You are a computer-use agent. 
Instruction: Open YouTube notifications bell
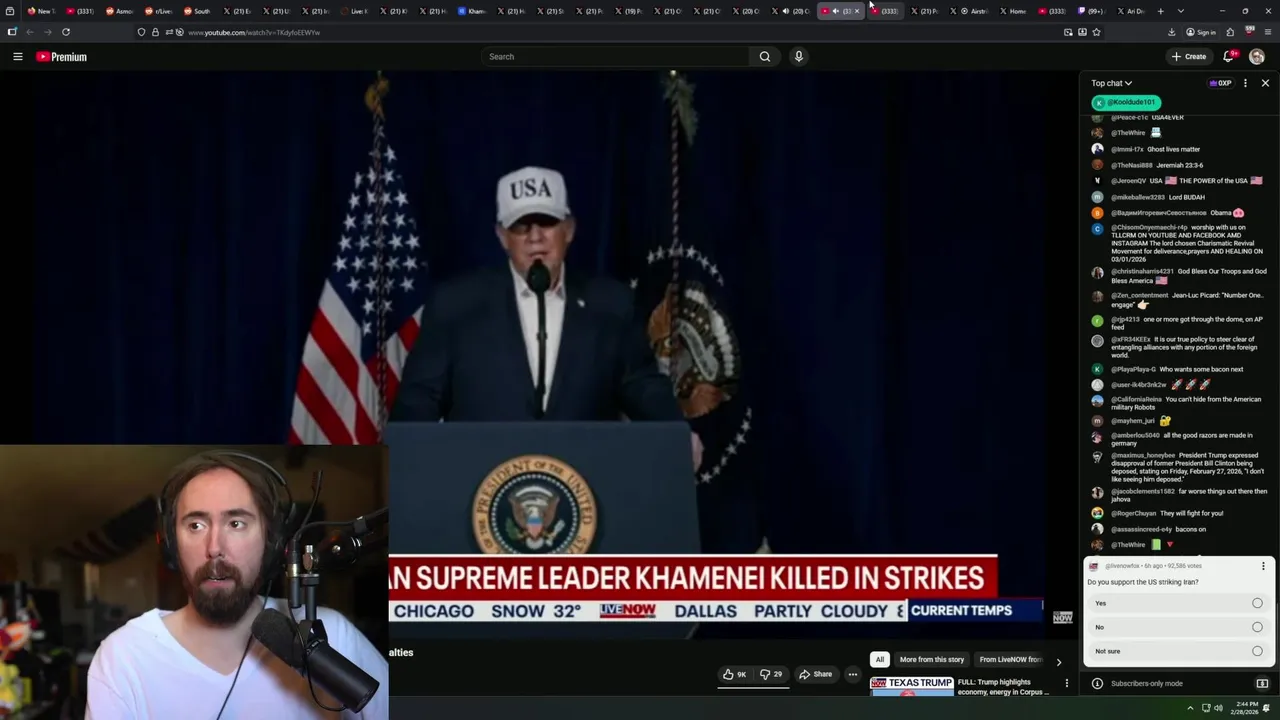pos(1229,57)
